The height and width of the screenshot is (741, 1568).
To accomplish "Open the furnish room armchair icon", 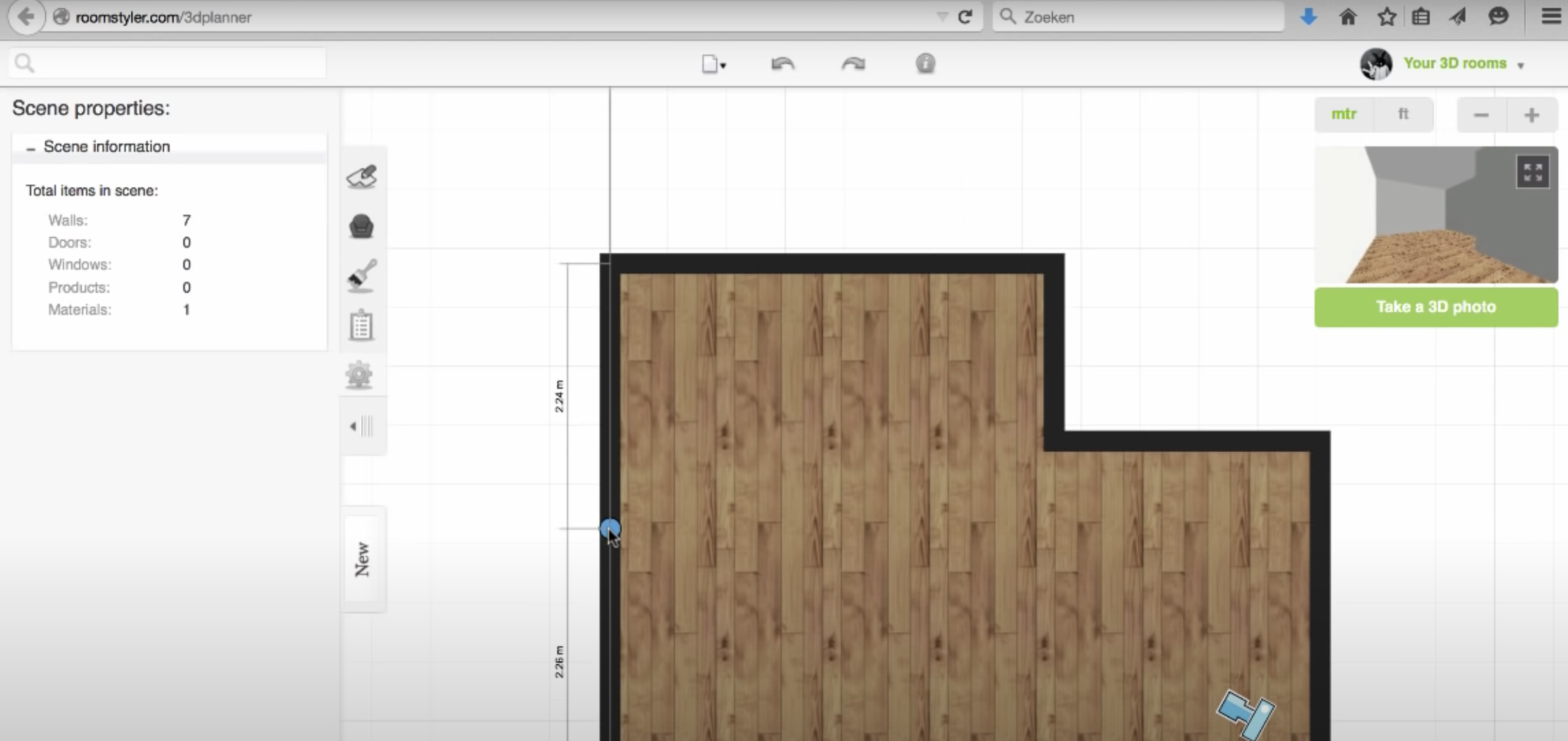I will 362,226.
